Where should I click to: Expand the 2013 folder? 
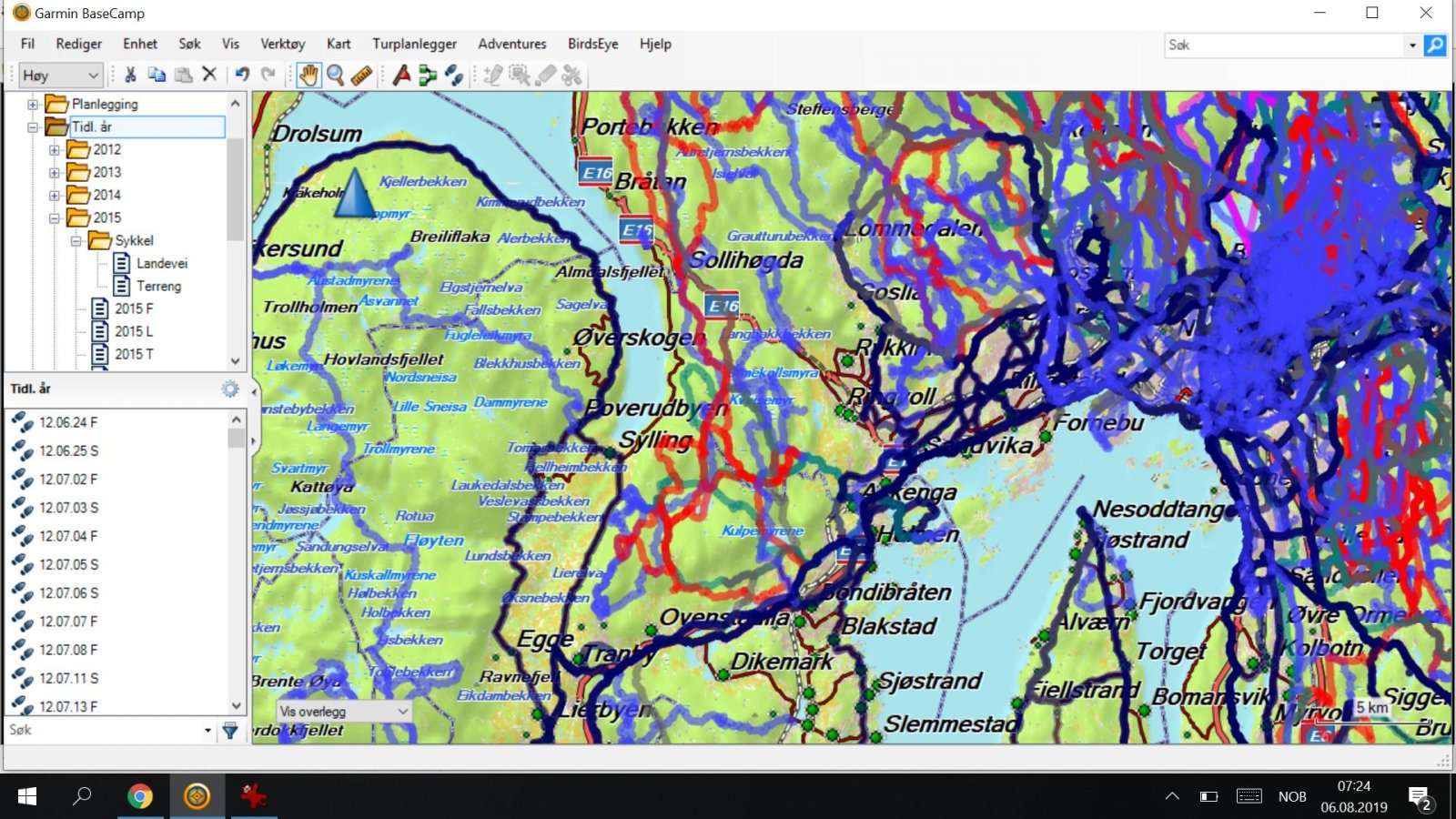(x=55, y=173)
